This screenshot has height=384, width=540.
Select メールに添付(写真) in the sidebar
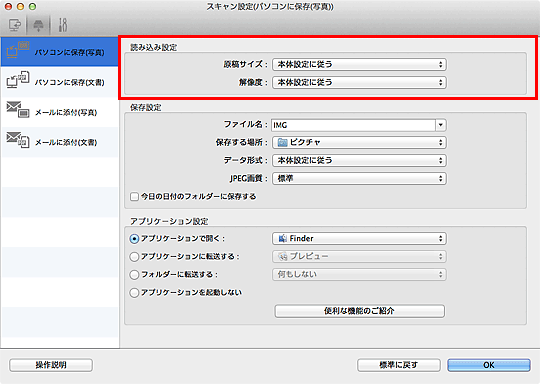coord(60,112)
